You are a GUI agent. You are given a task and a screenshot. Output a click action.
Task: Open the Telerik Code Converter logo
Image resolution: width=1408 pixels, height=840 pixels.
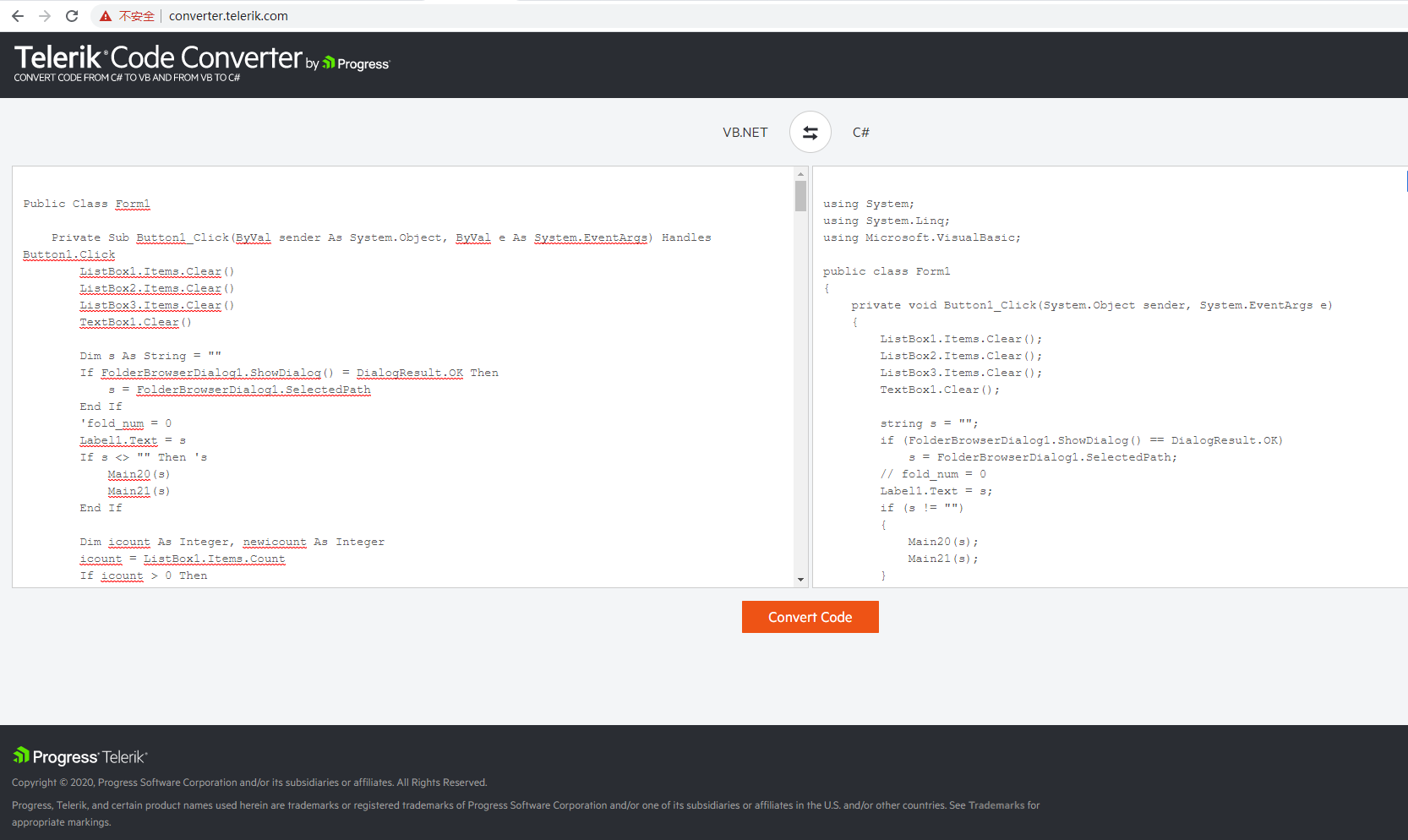tap(158, 57)
